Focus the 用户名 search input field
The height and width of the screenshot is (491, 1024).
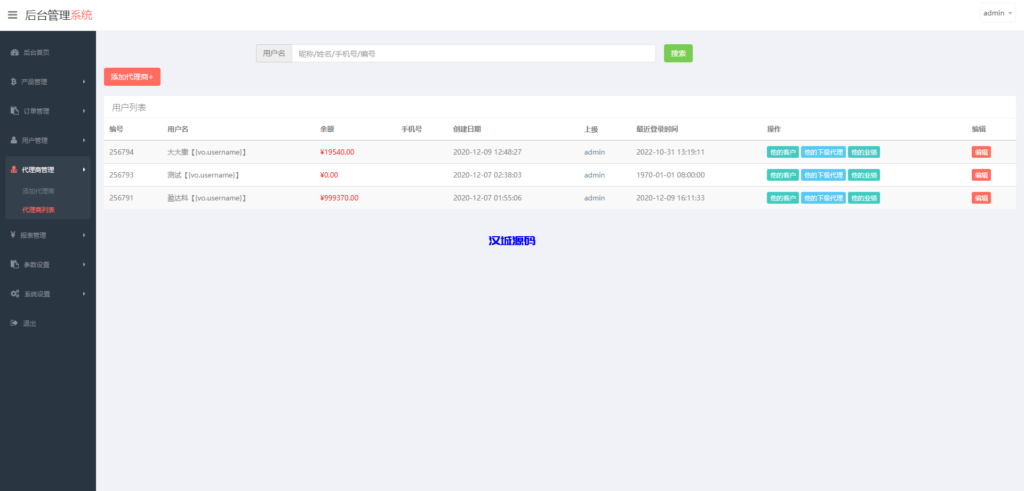473,53
